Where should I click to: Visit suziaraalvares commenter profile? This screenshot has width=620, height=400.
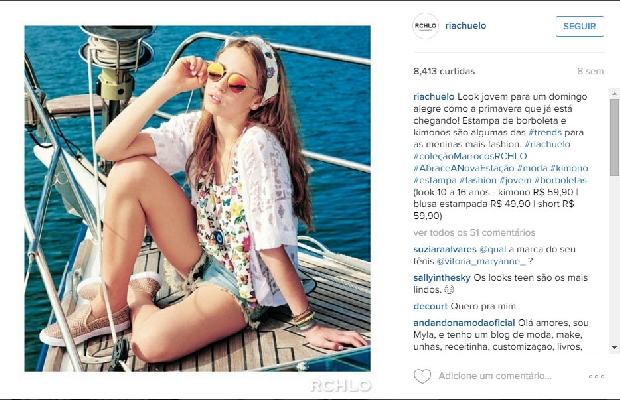(x=445, y=249)
